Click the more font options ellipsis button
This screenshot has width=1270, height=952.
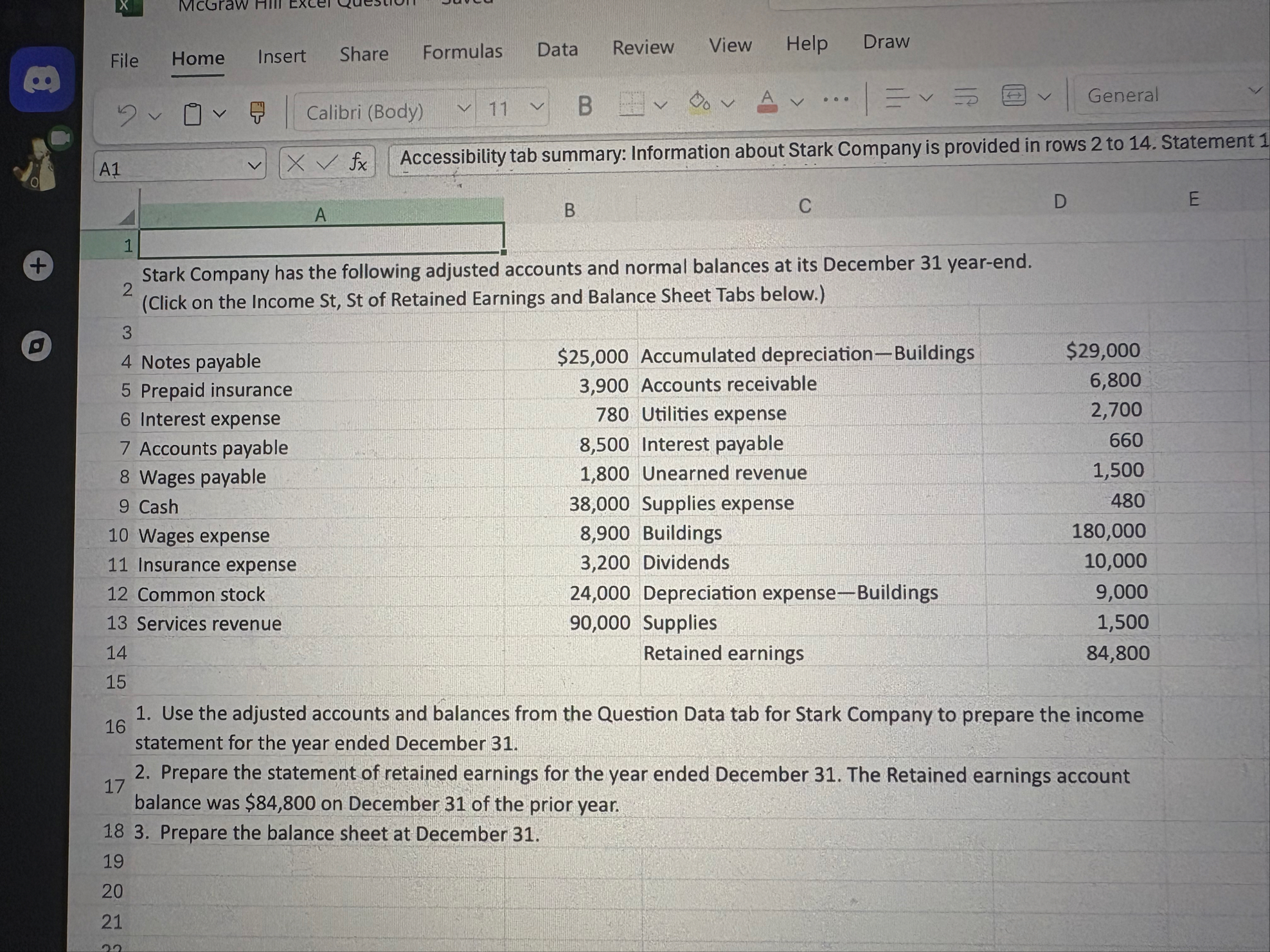click(x=836, y=98)
